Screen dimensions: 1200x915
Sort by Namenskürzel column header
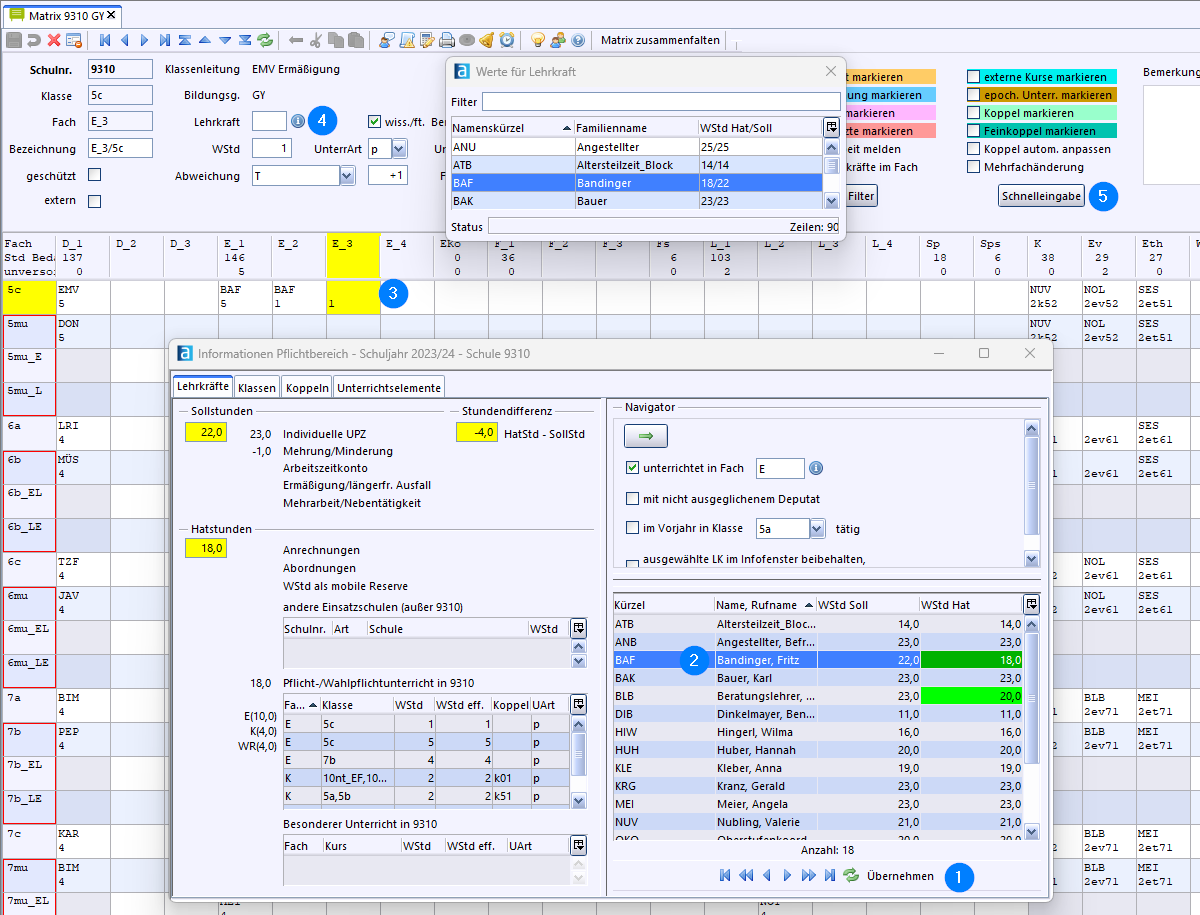pyautogui.click(x=512, y=128)
